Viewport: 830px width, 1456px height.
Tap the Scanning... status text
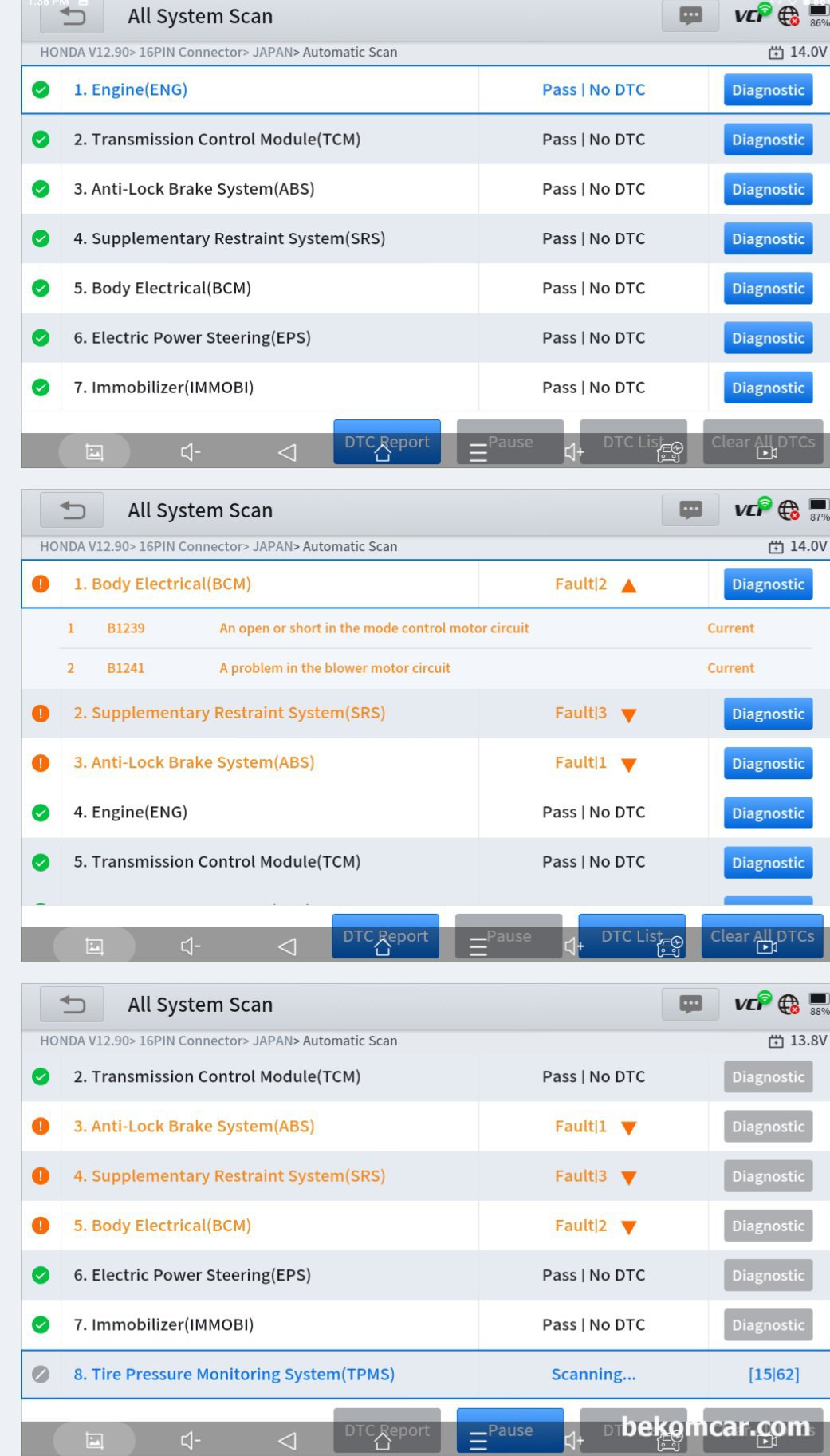(x=593, y=1374)
